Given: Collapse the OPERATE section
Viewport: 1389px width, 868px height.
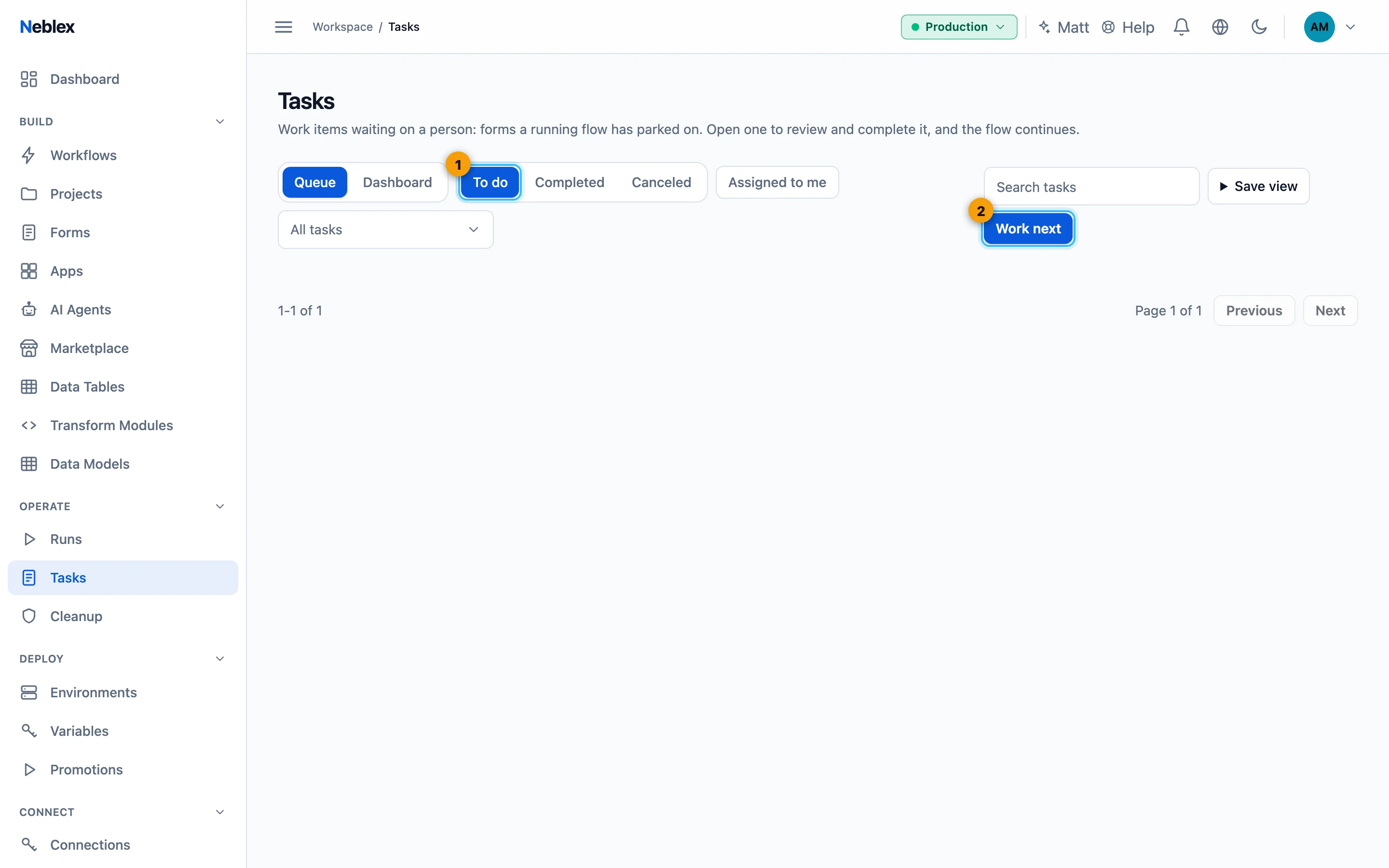Looking at the screenshot, I should [x=219, y=506].
